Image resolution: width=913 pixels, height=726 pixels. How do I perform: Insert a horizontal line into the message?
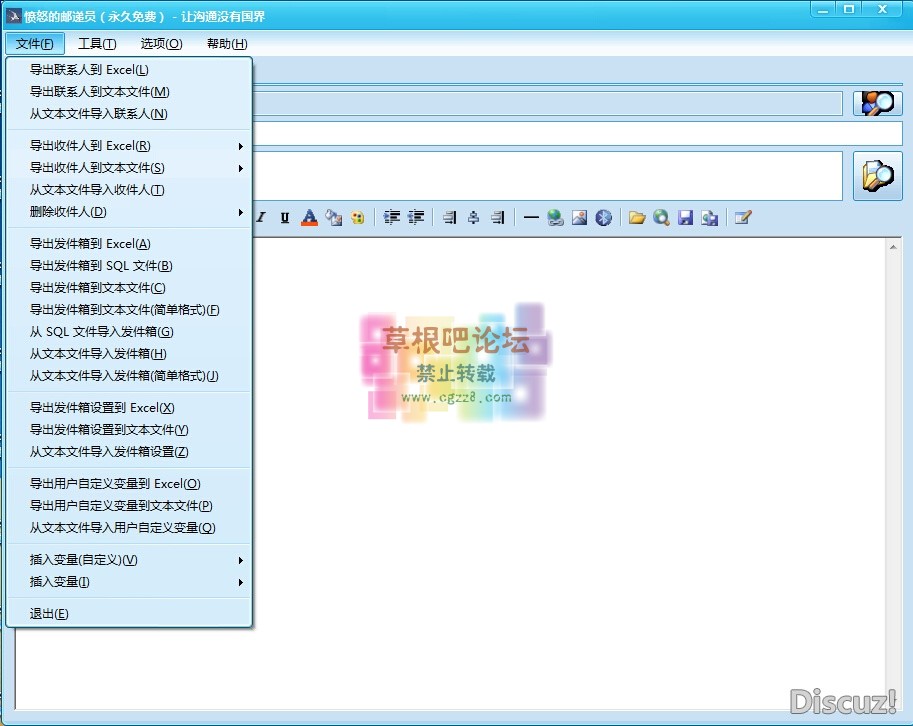point(531,217)
